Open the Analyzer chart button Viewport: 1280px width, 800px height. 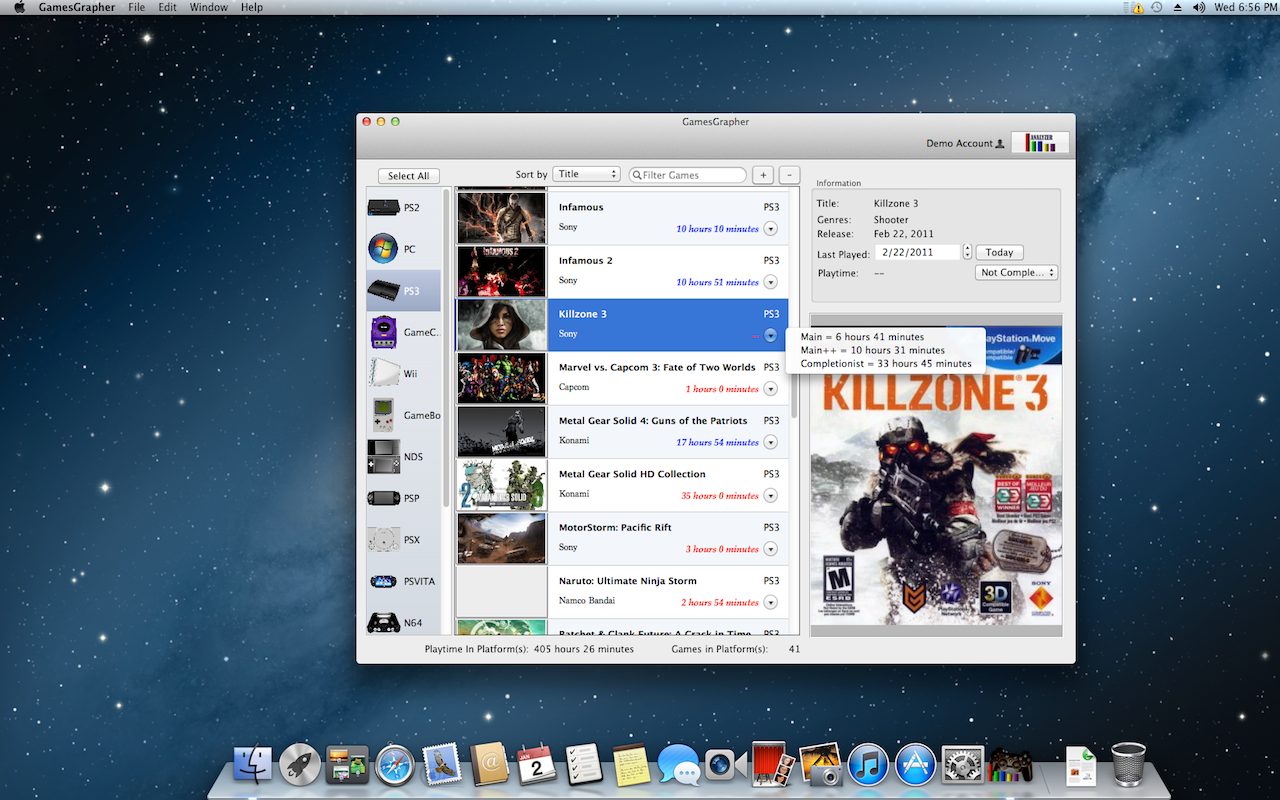click(1040, 143)
